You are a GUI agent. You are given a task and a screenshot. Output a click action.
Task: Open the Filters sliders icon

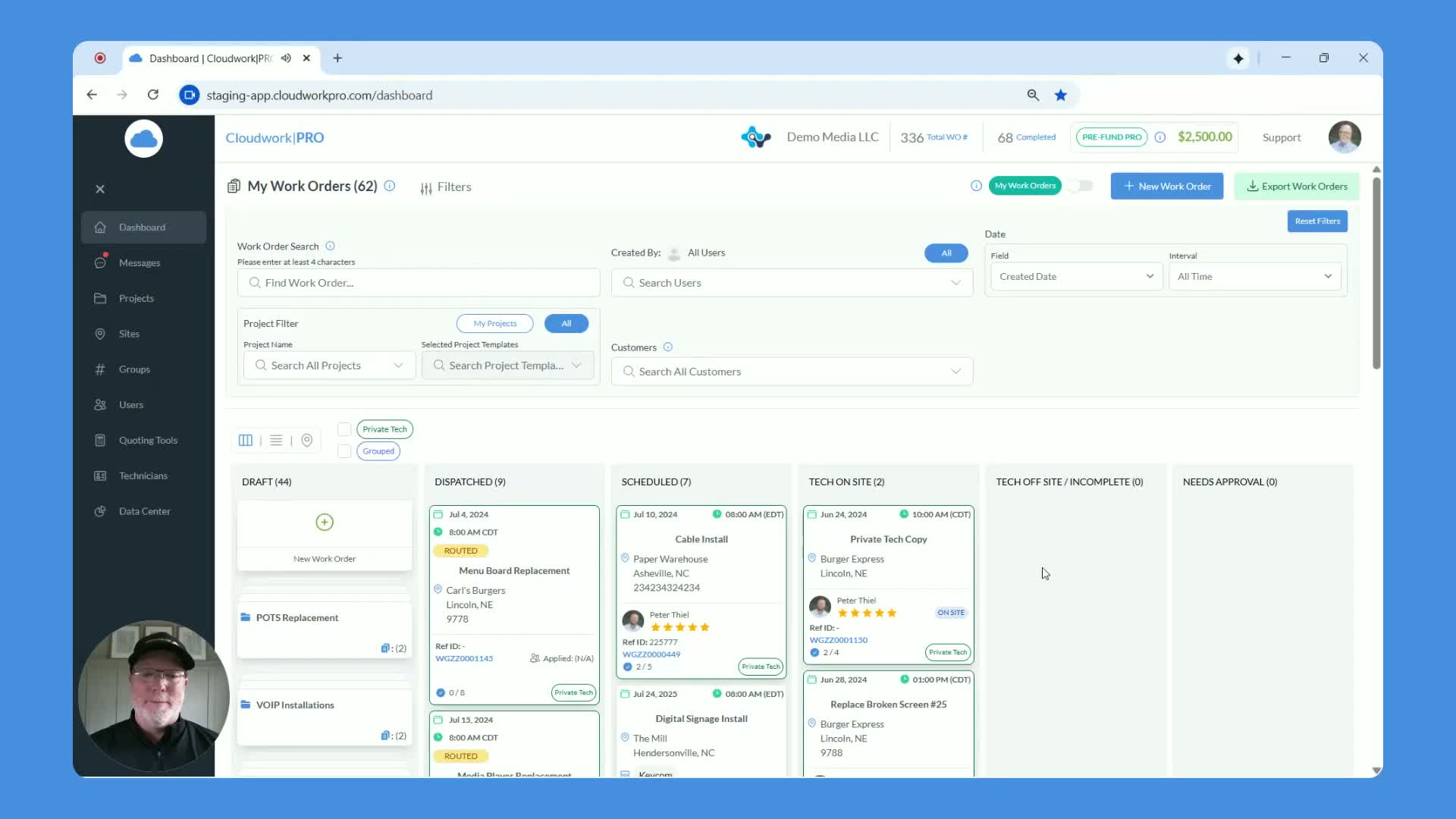coord(426,188)
